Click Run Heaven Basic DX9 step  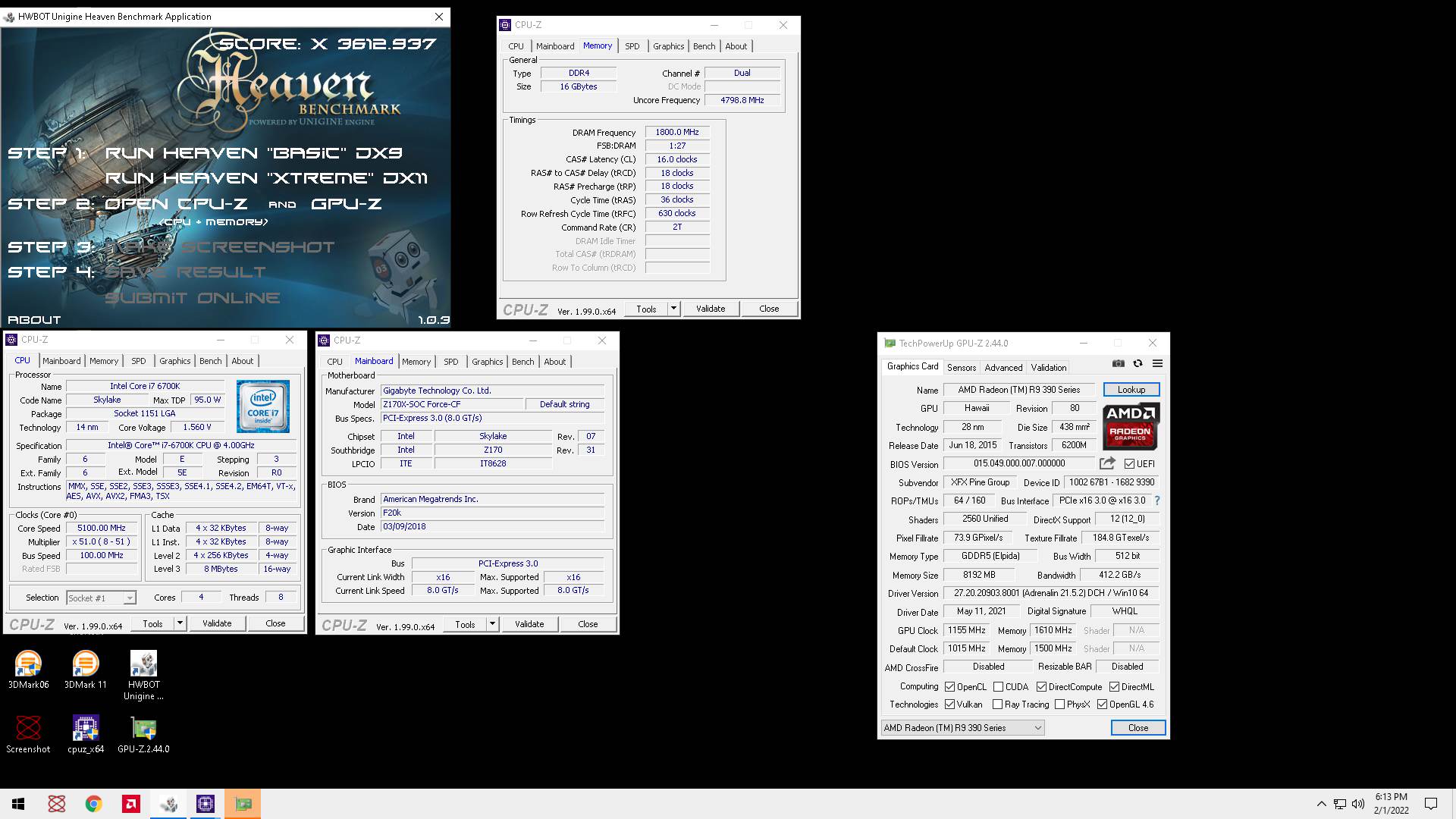pos(253,153)
